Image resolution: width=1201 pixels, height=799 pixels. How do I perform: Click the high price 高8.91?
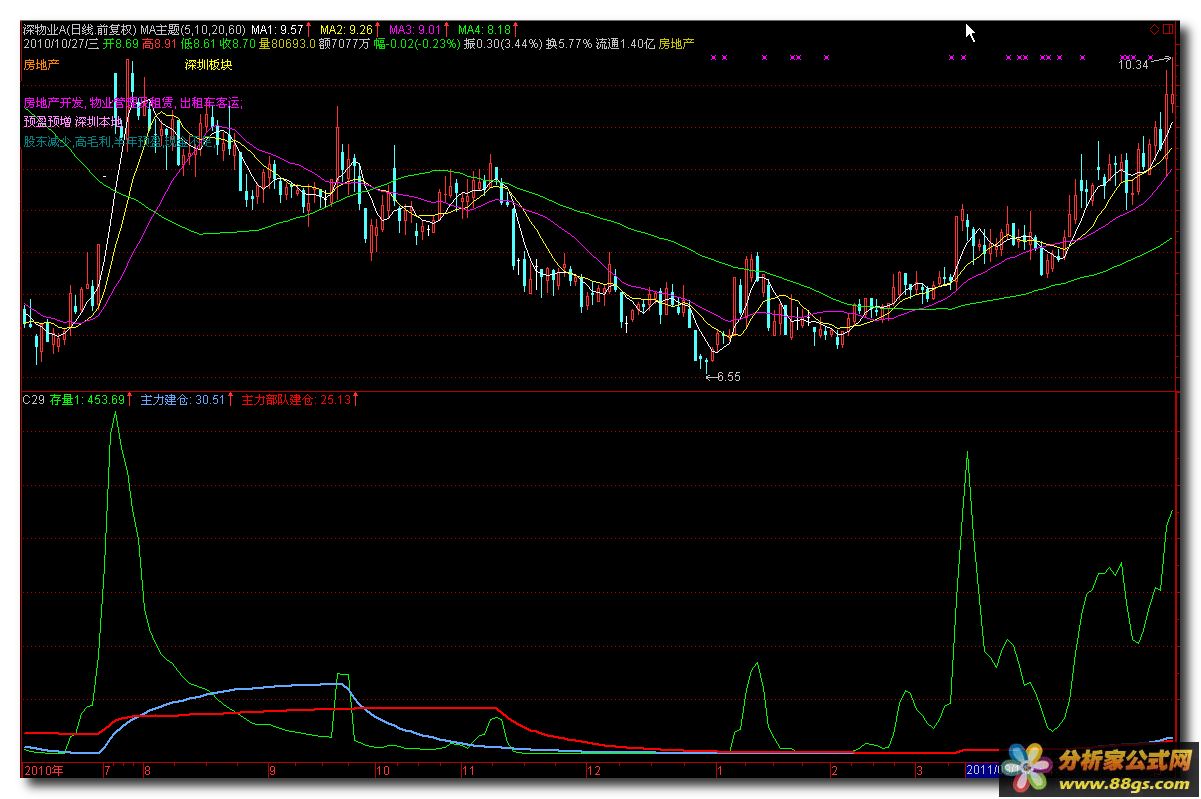[x=160, y=44]
